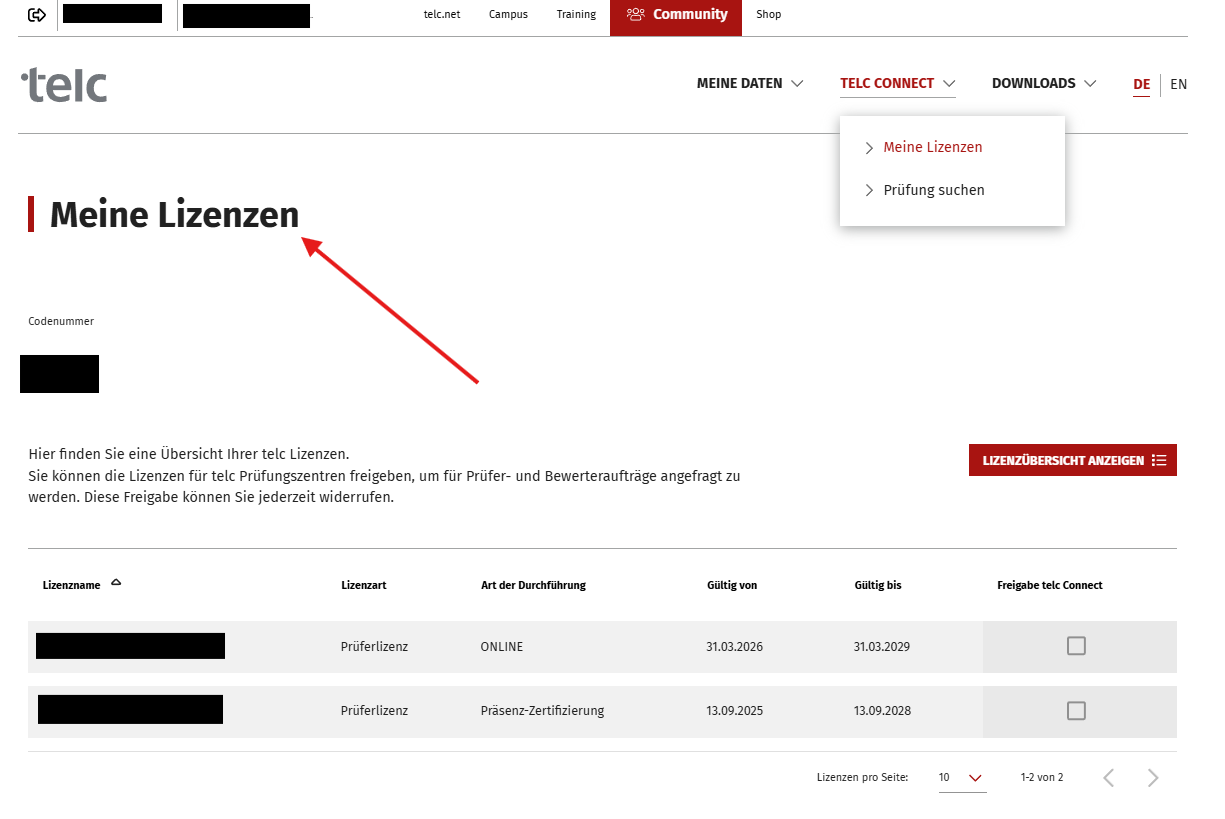
Task: Open the Shop link in top bar
Action: (x=768, y=15)
